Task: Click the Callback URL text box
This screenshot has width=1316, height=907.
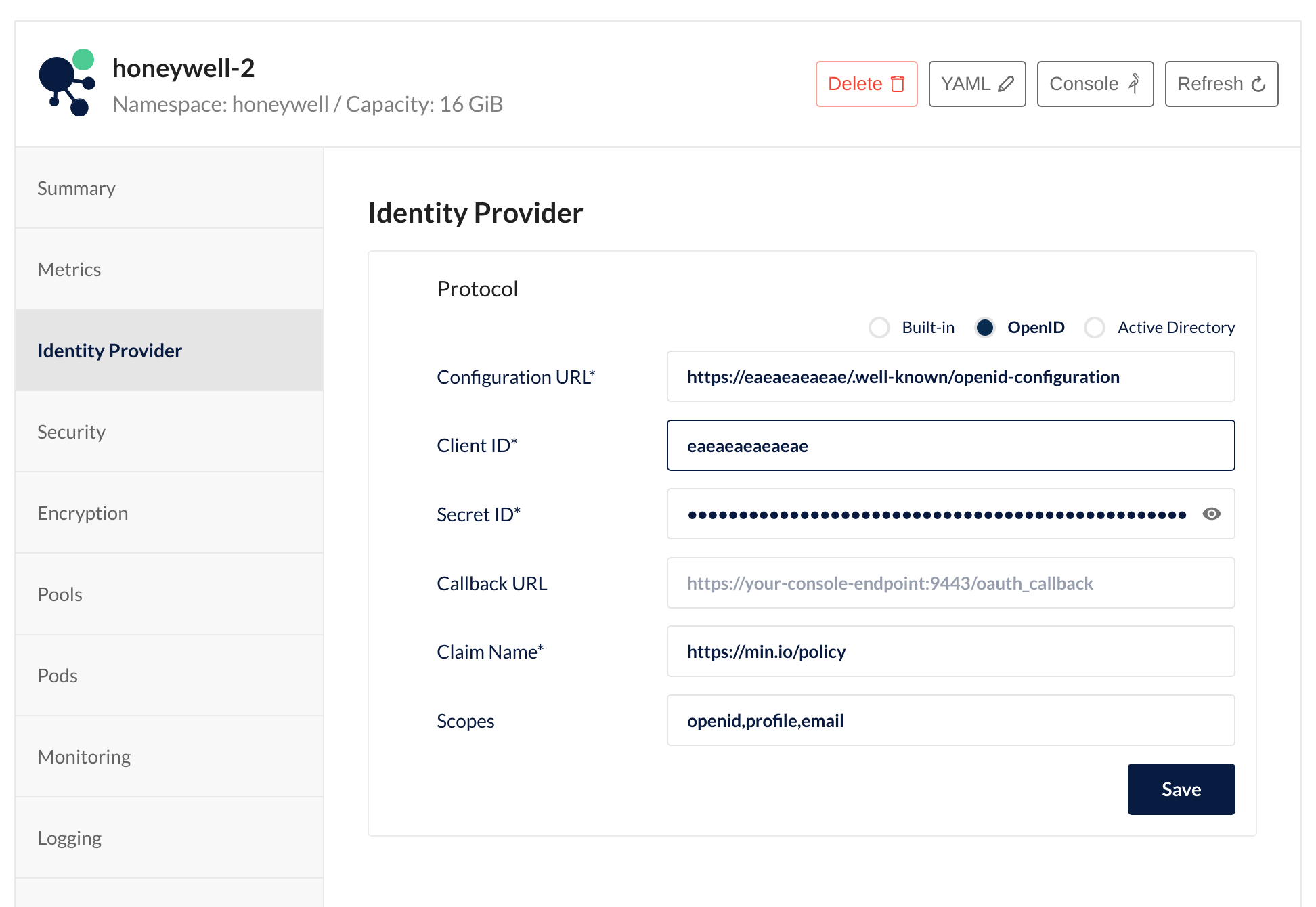Action: 950,583
